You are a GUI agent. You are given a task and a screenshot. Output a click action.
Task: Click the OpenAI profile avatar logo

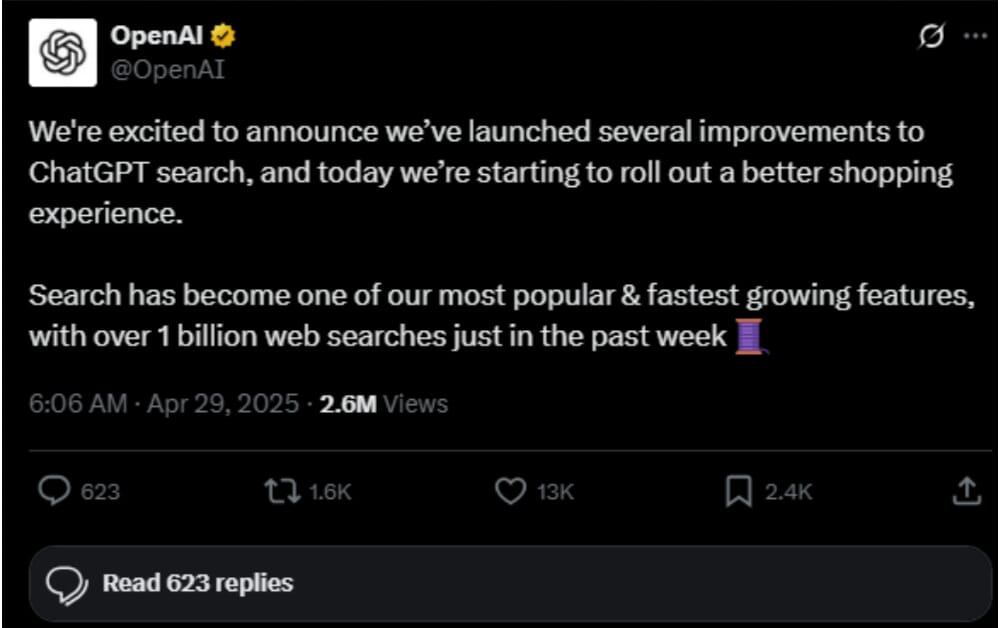tap(63, 52)
